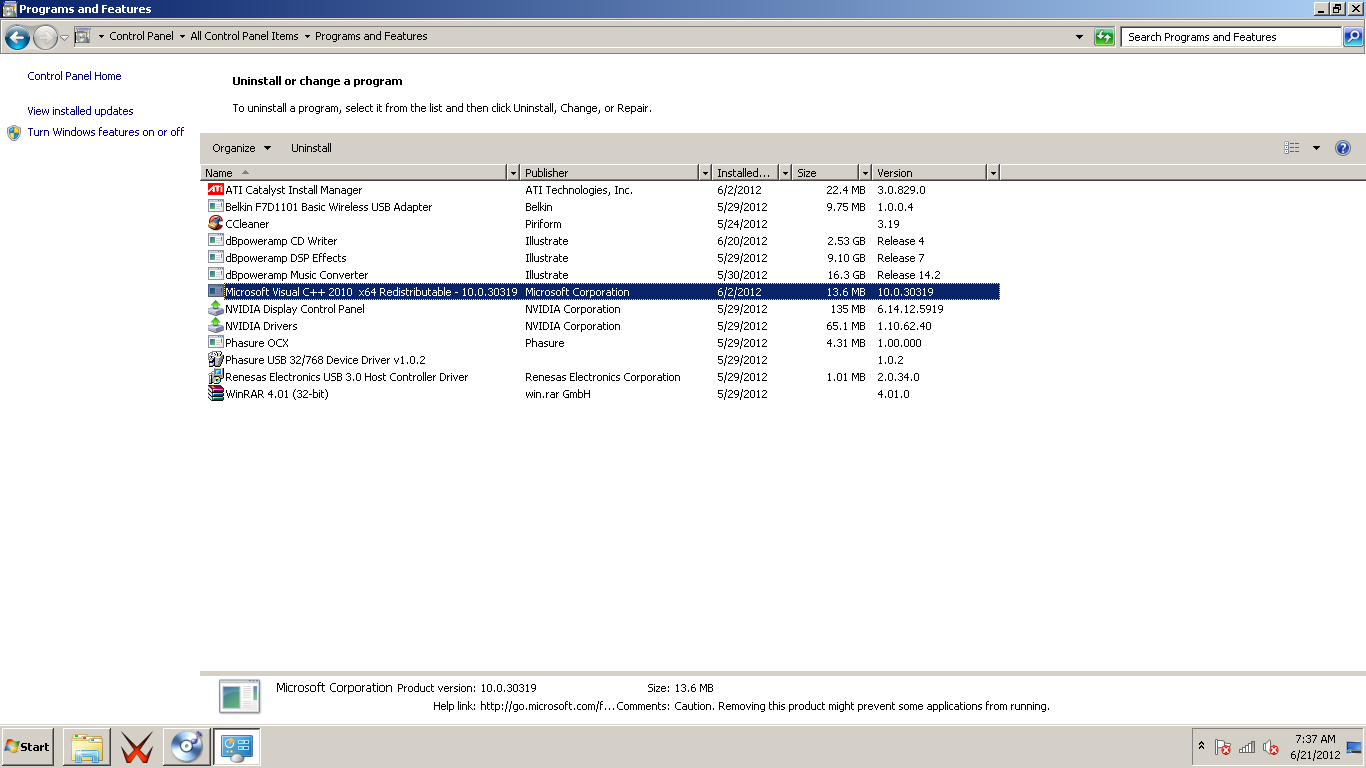Open the view options dropdown arrow

[1316, 148]
